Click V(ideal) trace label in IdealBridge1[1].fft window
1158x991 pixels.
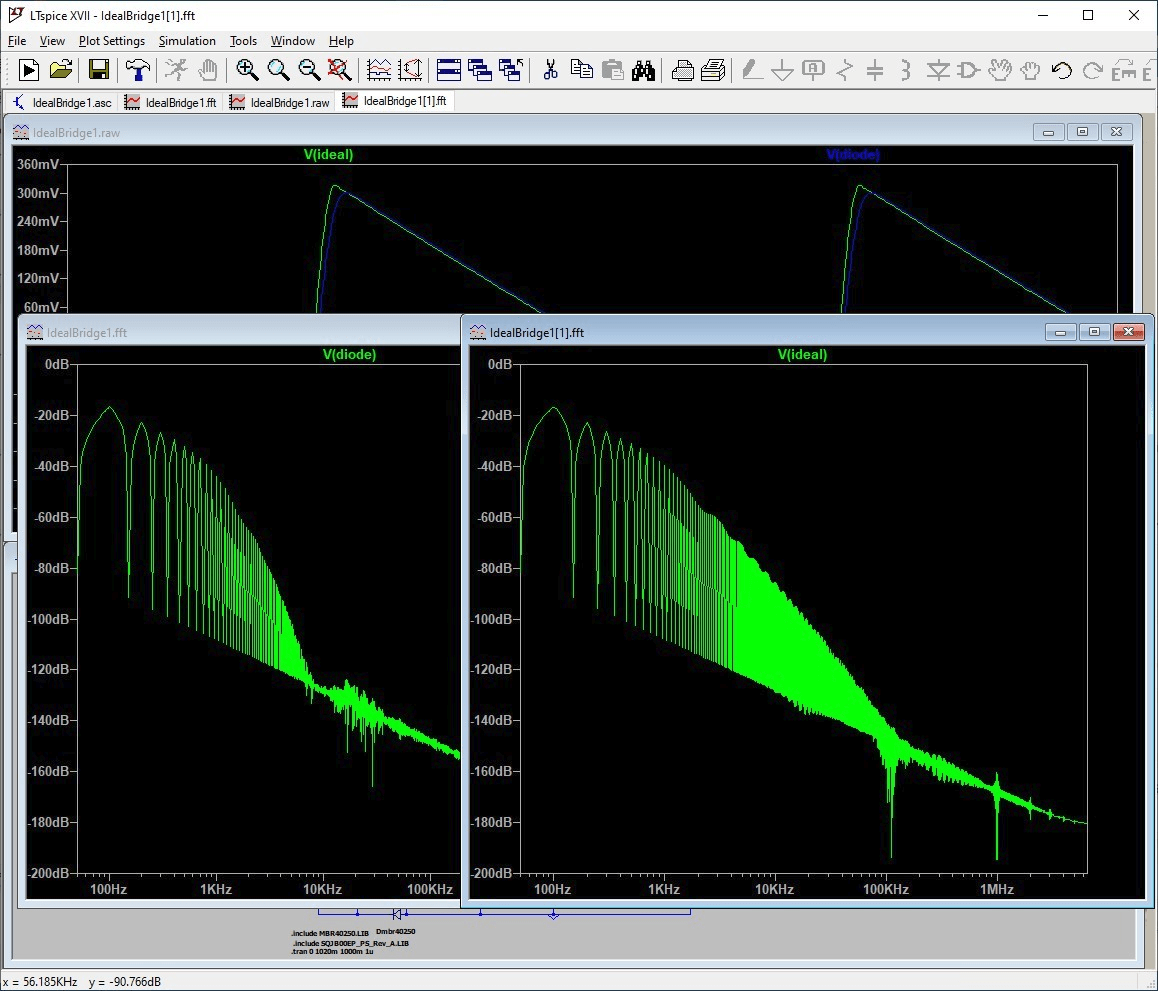point(802,354)
